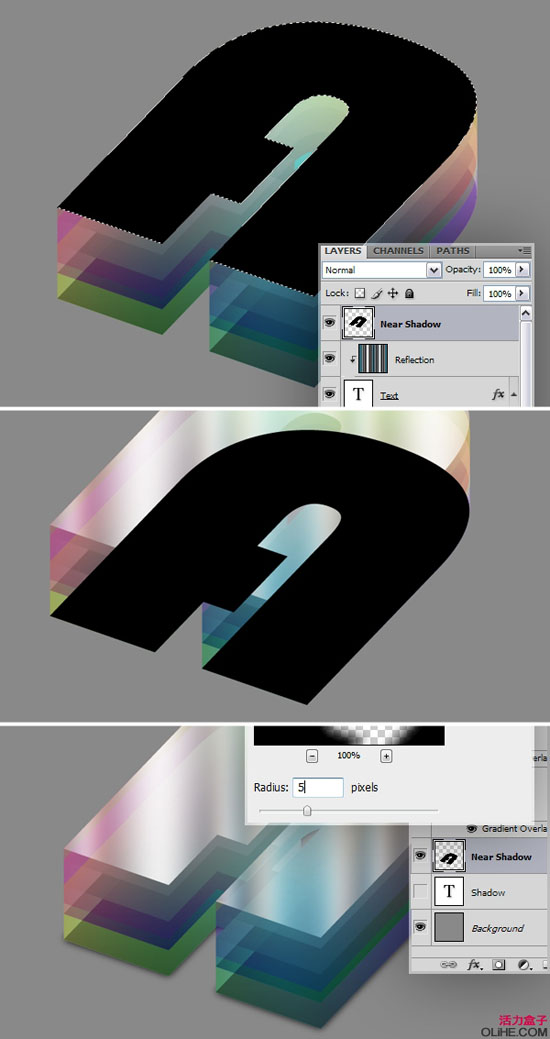
Task: Click the fx badge on Text layer
Action: click(498, 394)
